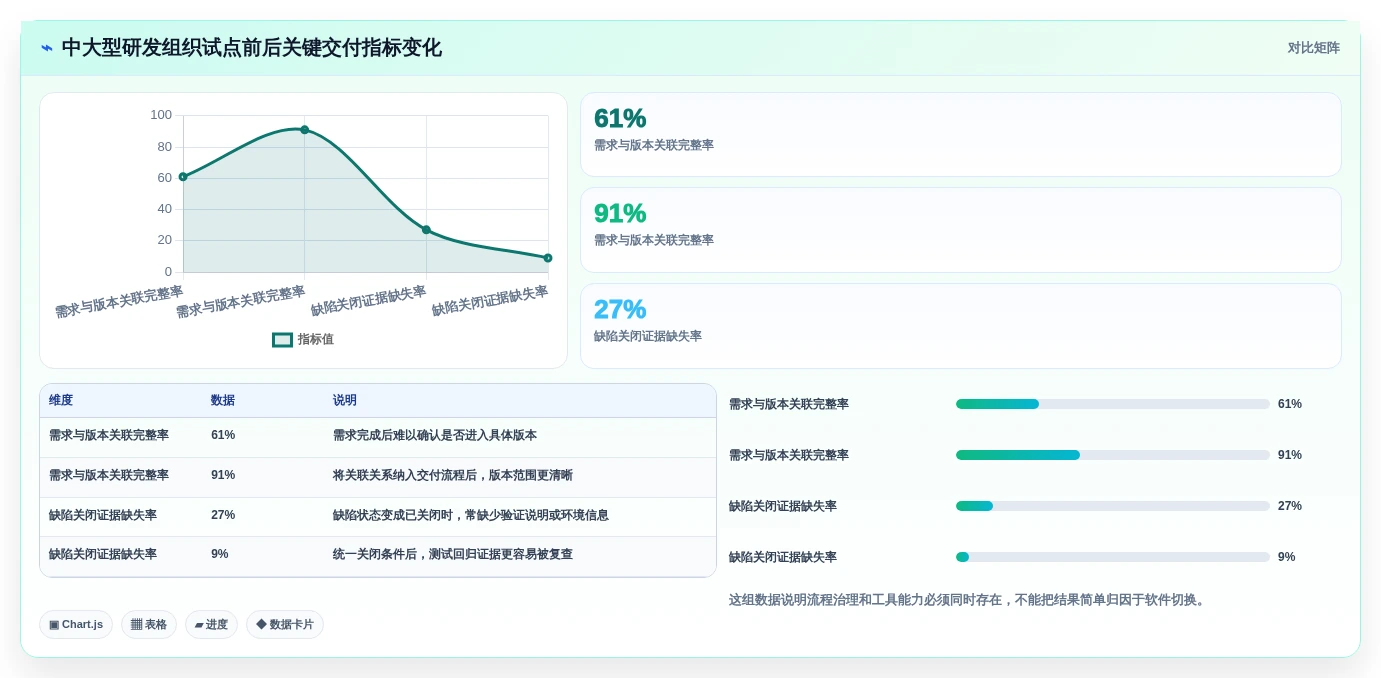Click the summary note about 流程治理和工具能力
This screenshot has height=678, width=1381.
(x=969, y=600)
